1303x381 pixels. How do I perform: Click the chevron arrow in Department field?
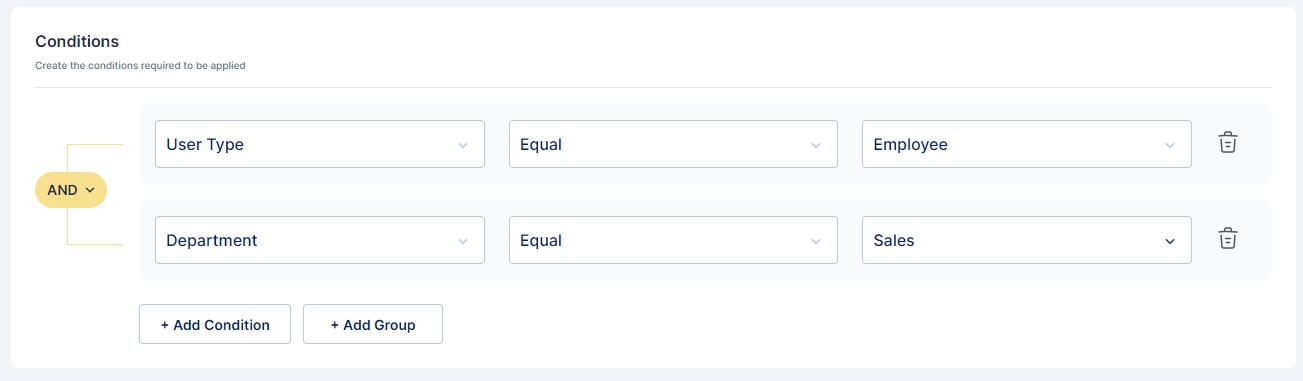coord(463,241)
